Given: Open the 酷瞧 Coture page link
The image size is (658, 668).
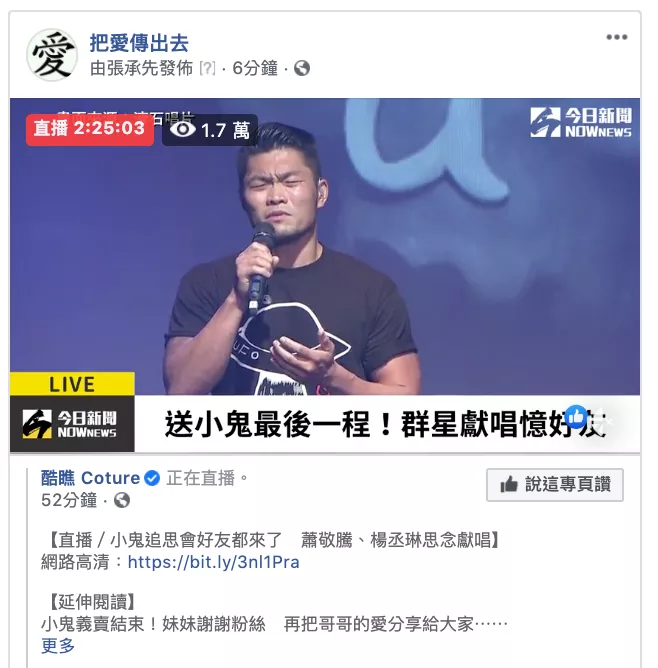Looking at the screenshot, I should click(x=90, y=478).
